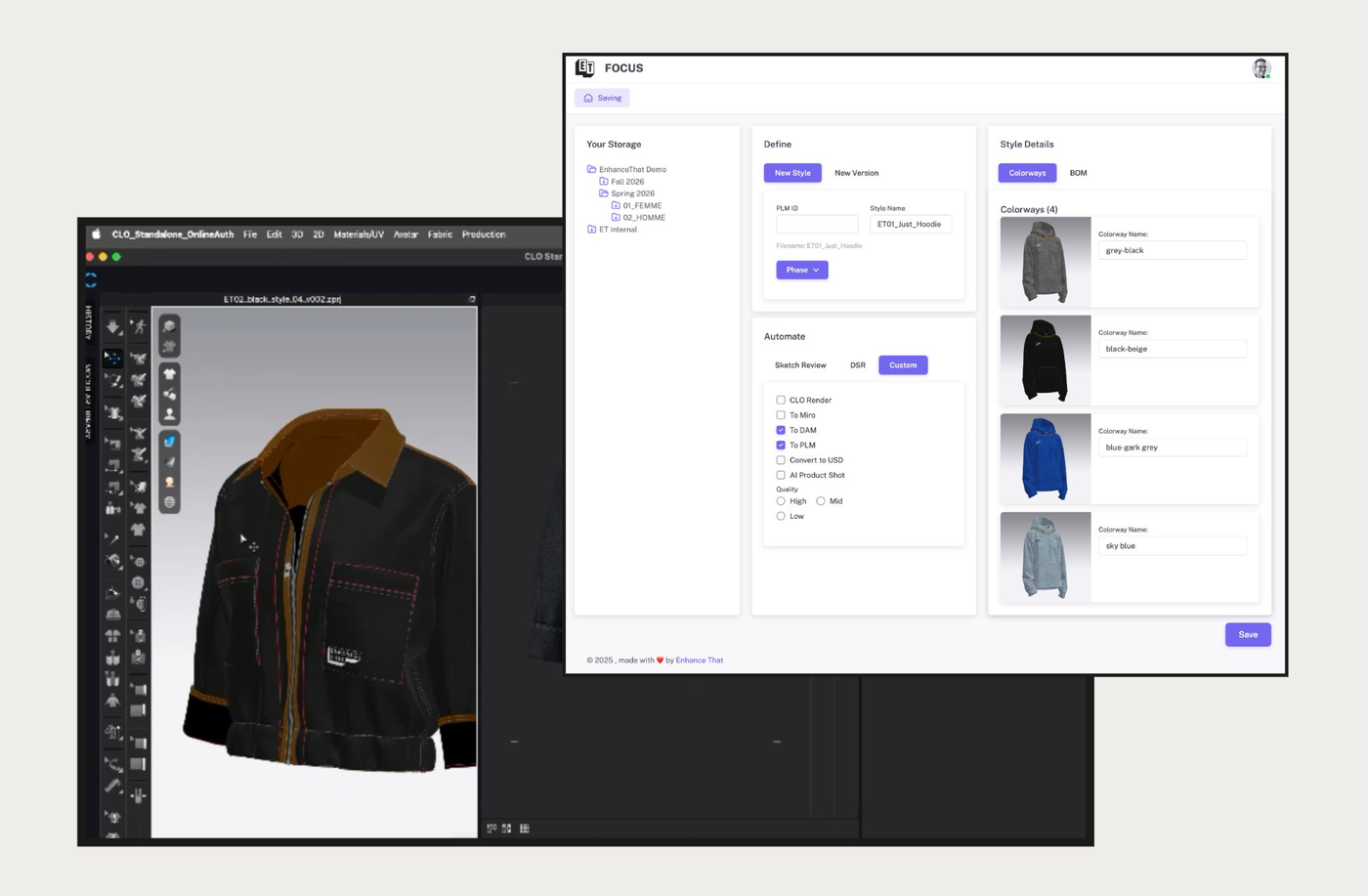Check the AI Product Shot checkbox

coord(781,475)
